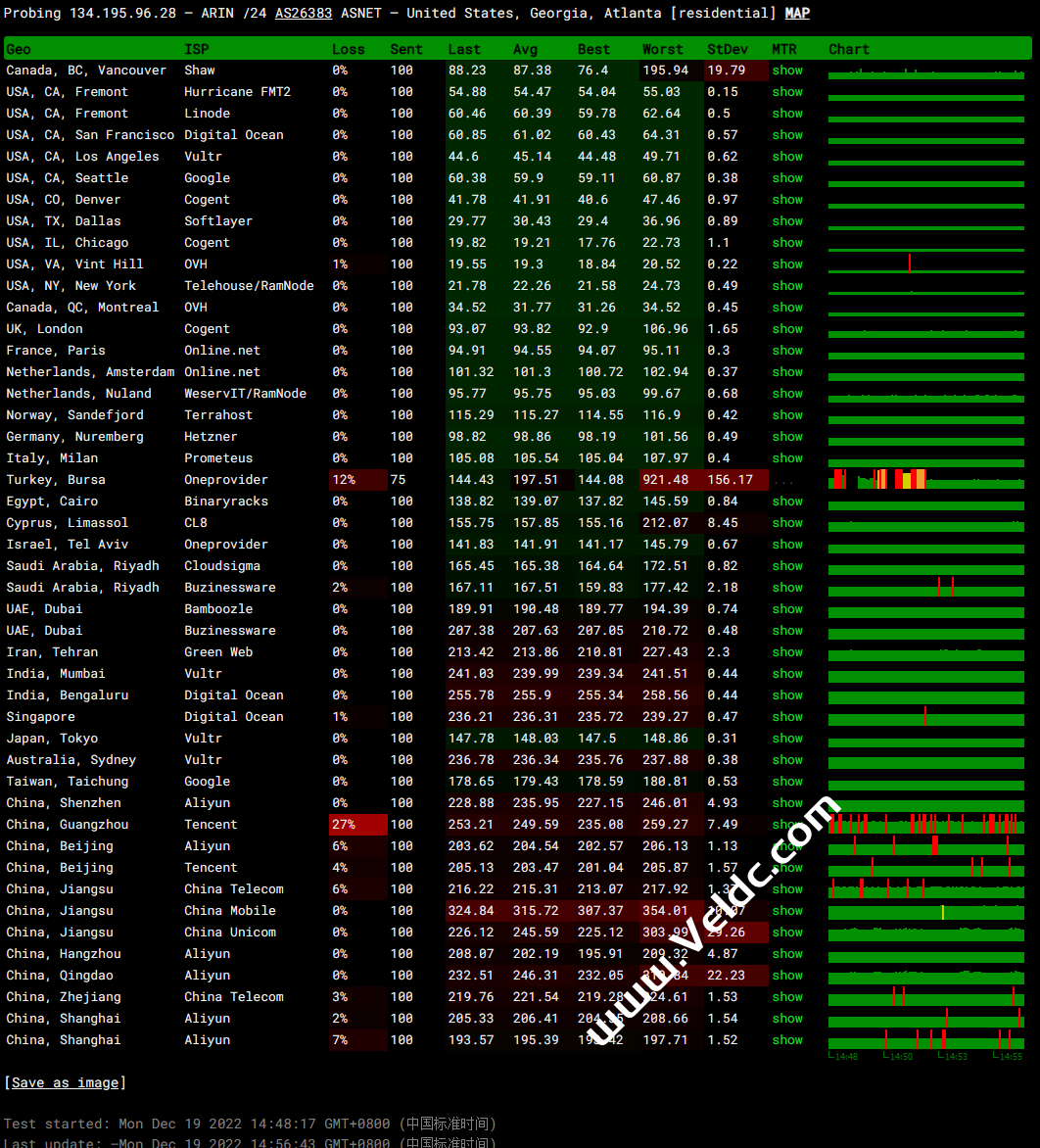Show MTR for Vancouver Shaw row
This screenshot has height=1148, width=1040.
click(786, 71)
